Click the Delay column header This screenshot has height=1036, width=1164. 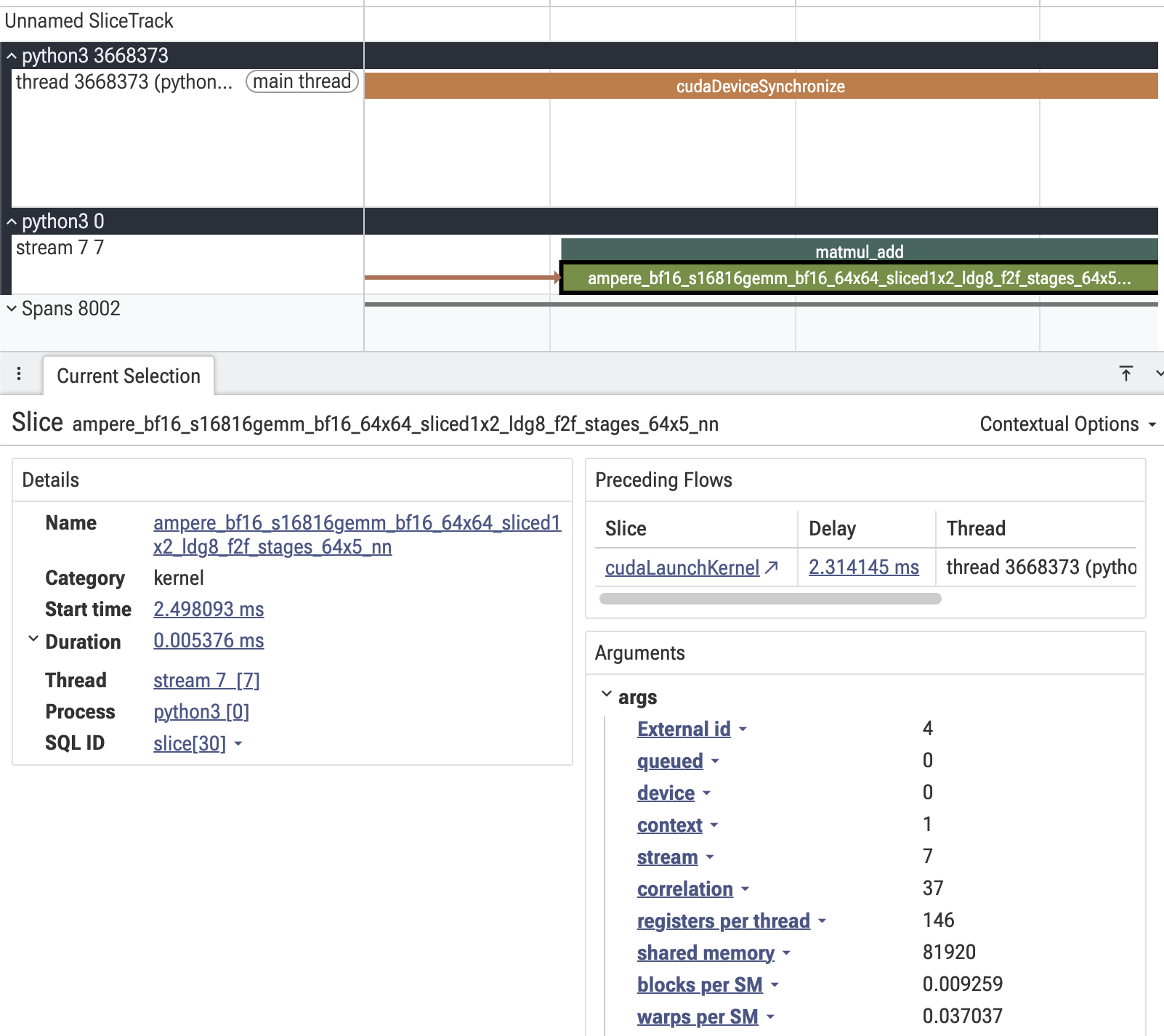click(x=833, y=529)
